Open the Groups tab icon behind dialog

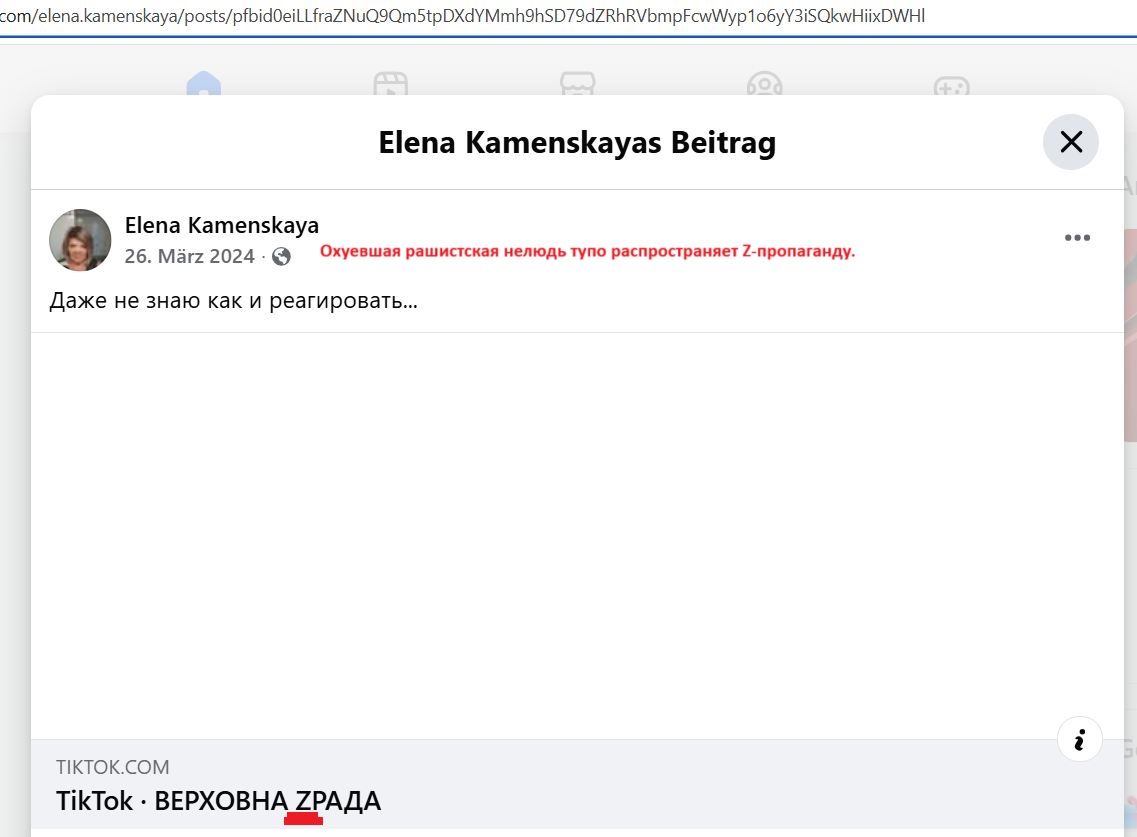[x=765, y=83]
